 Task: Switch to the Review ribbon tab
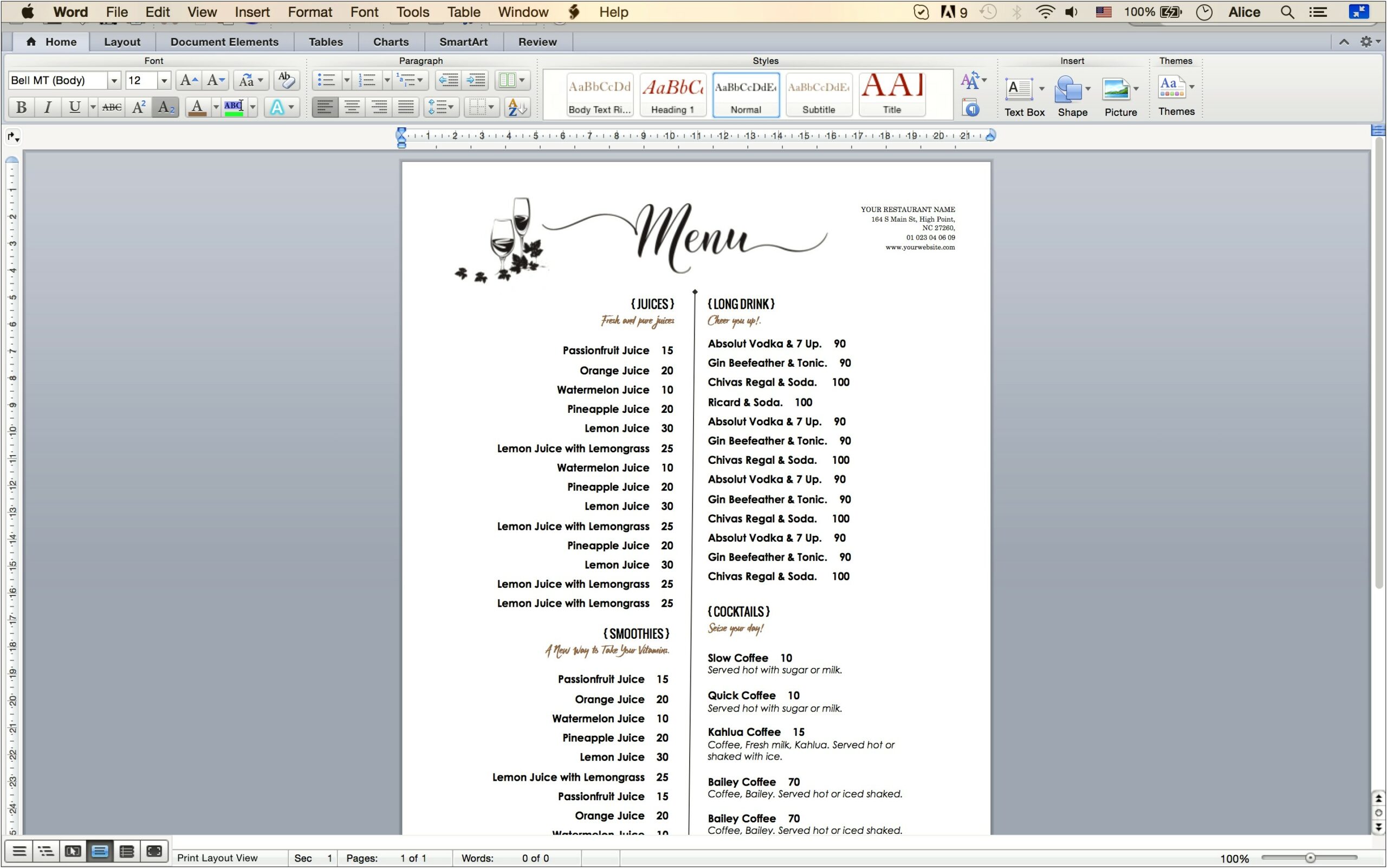pyautogui.click(x=538, y=42)
